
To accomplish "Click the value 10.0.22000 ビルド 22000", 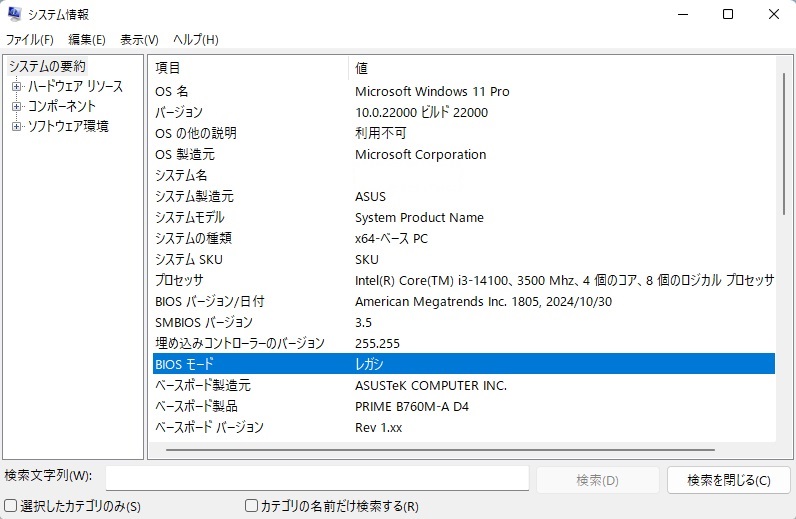I will point(421,112).
